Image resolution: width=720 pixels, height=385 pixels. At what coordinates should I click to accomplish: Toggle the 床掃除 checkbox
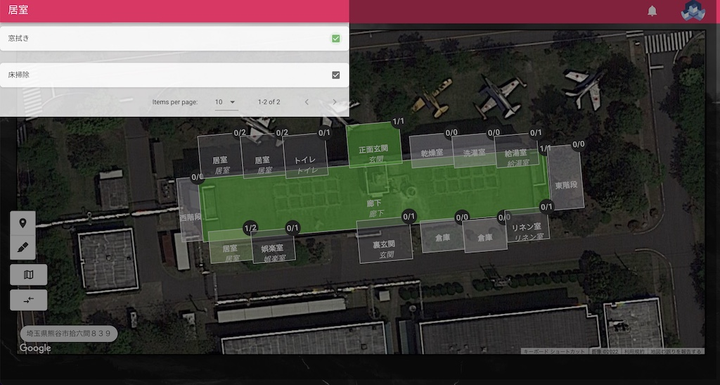point(336,75)
